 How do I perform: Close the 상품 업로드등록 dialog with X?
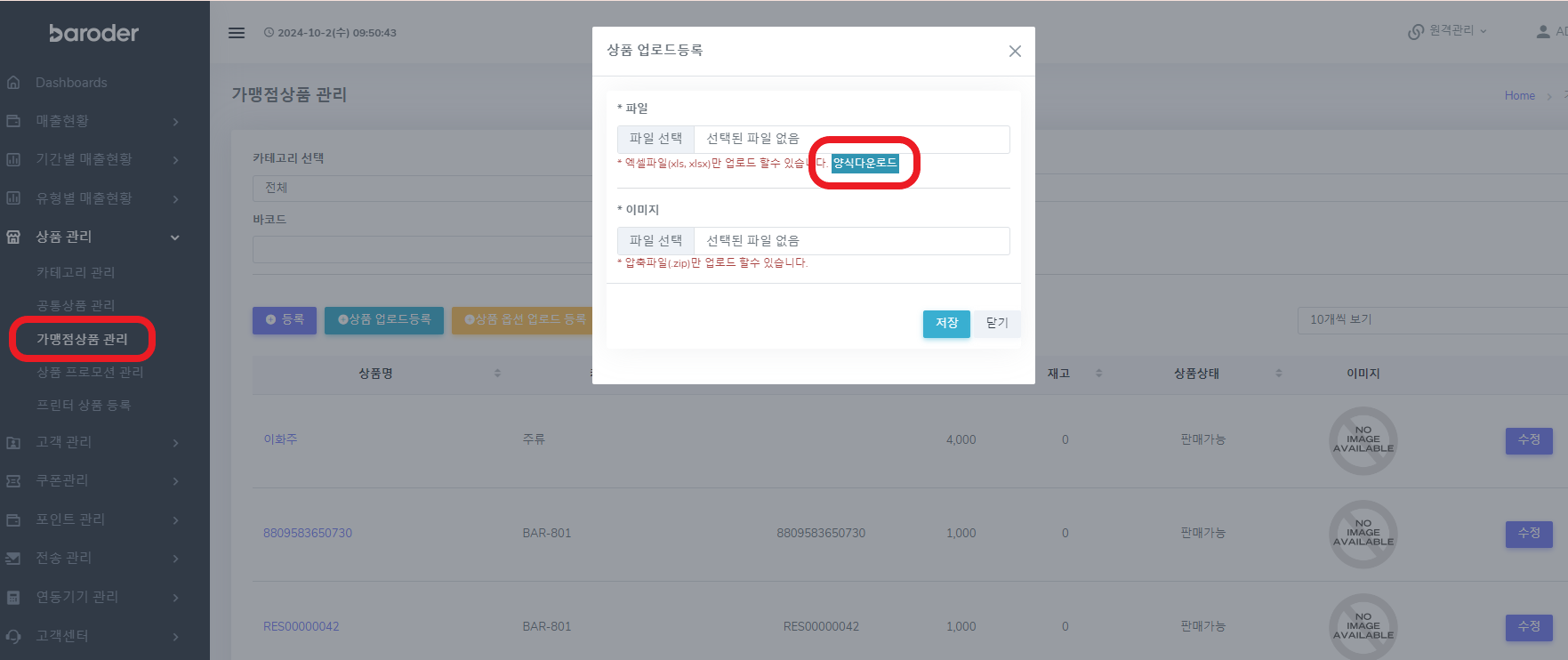click(x=1015, y=52)
